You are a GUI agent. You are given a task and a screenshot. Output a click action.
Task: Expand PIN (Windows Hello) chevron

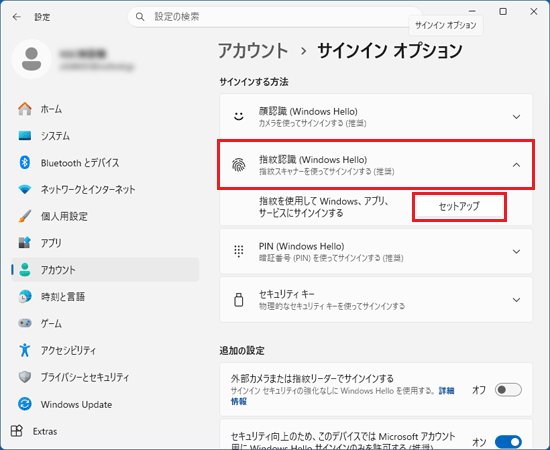point(516,251)
